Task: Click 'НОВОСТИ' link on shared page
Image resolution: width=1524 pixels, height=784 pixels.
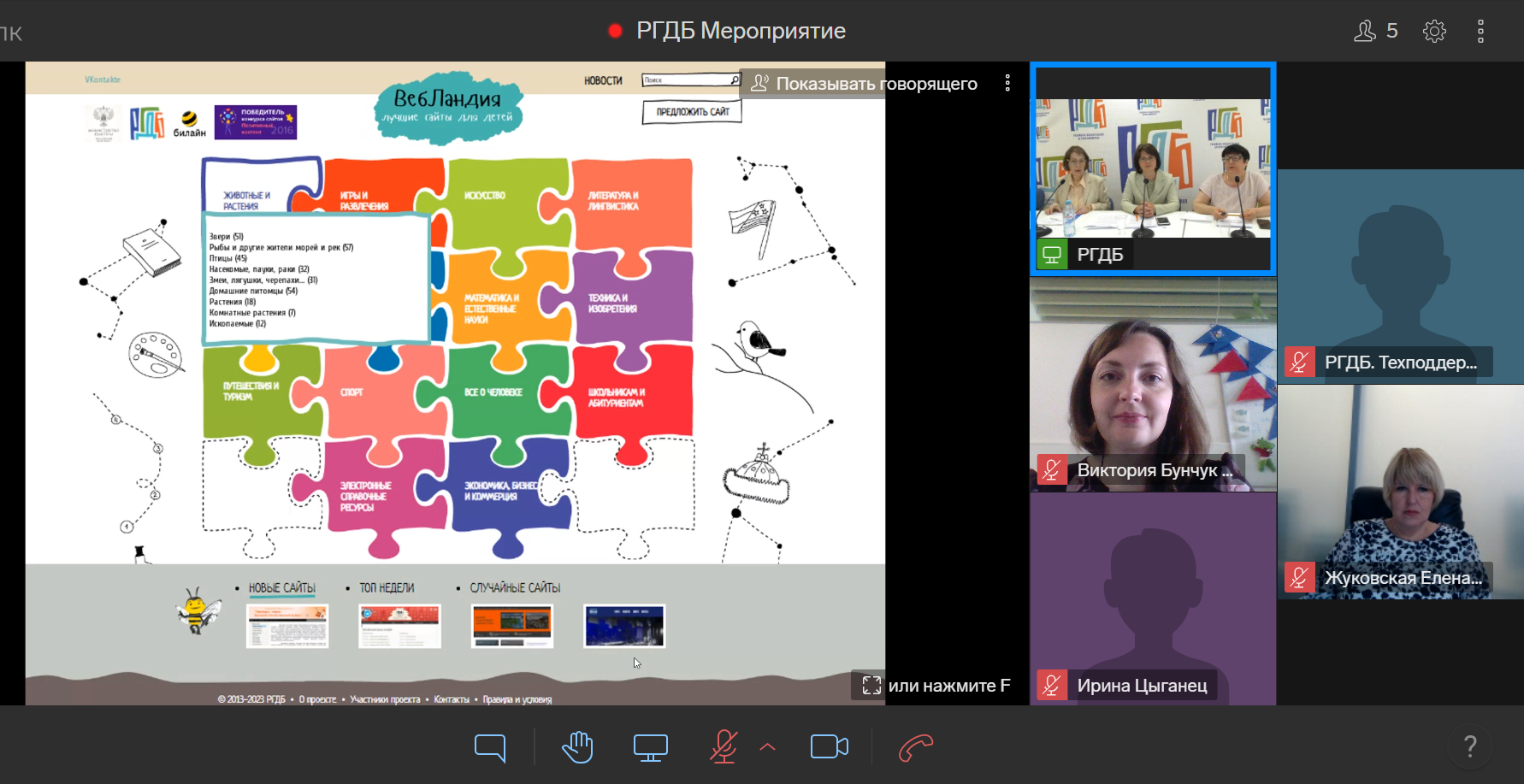Action: (x=603, y=80)
